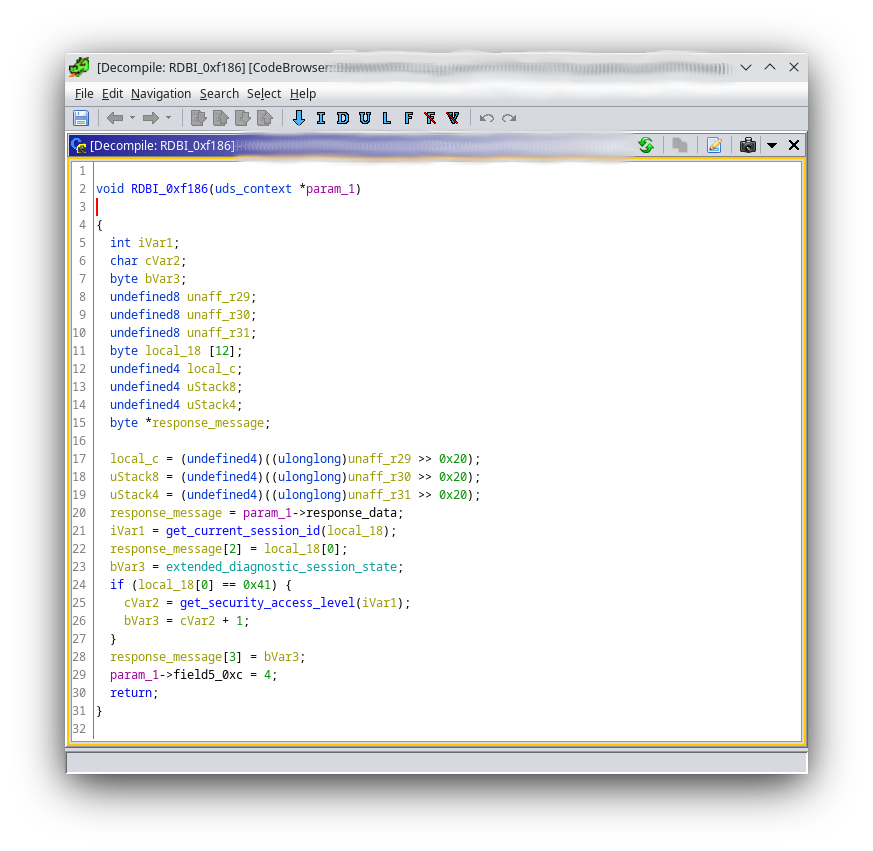The width and height of the screenshot is (873, 851).
Task: Click the 'I' next instruction icon
Action: point(321,118)
